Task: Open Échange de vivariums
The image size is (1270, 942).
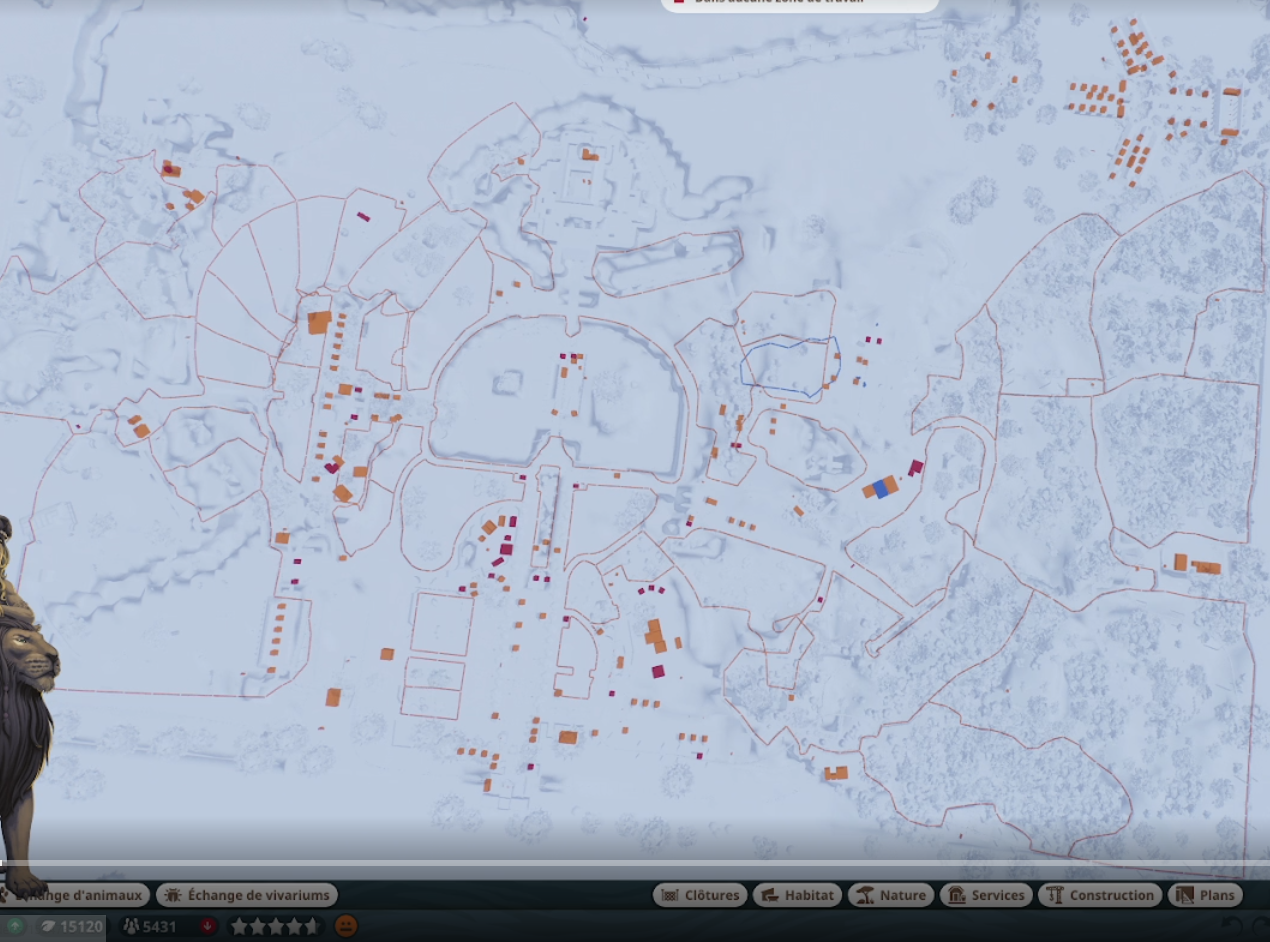Action: point(247,895)
